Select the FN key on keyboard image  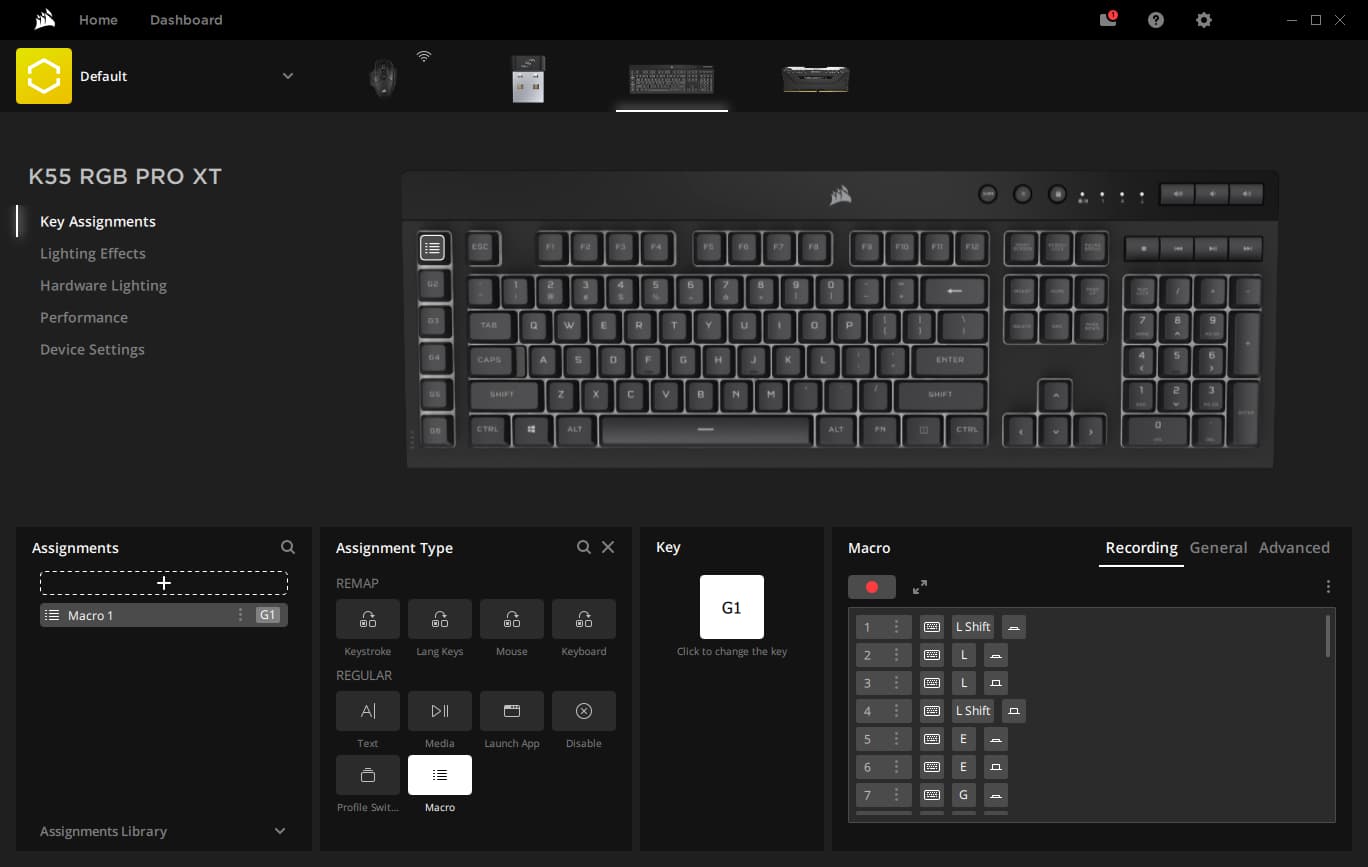(x=880, y=429)
